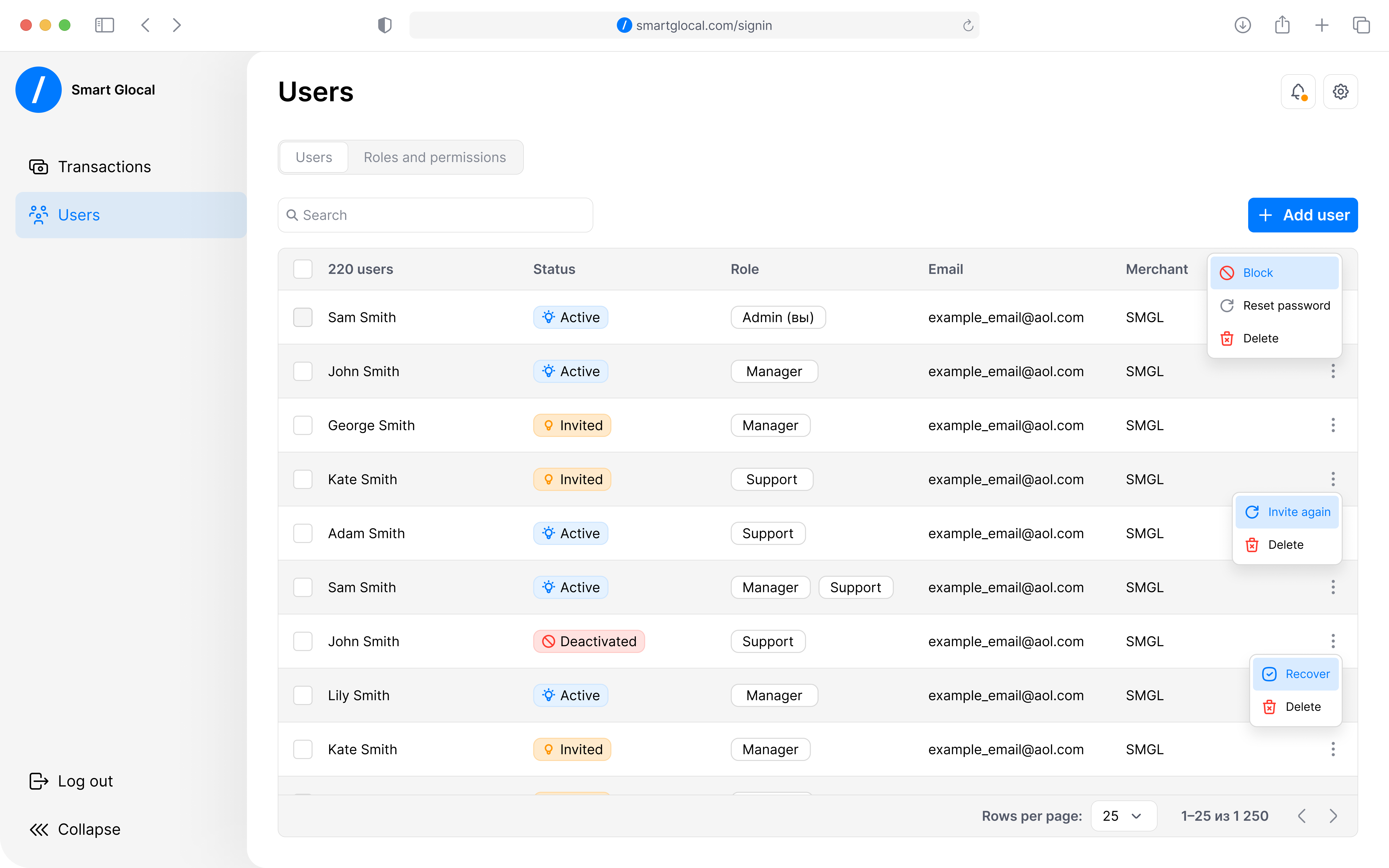1389x868 pixels.
Task: Click George Smith's email address
Action: tap(1006, 425)
